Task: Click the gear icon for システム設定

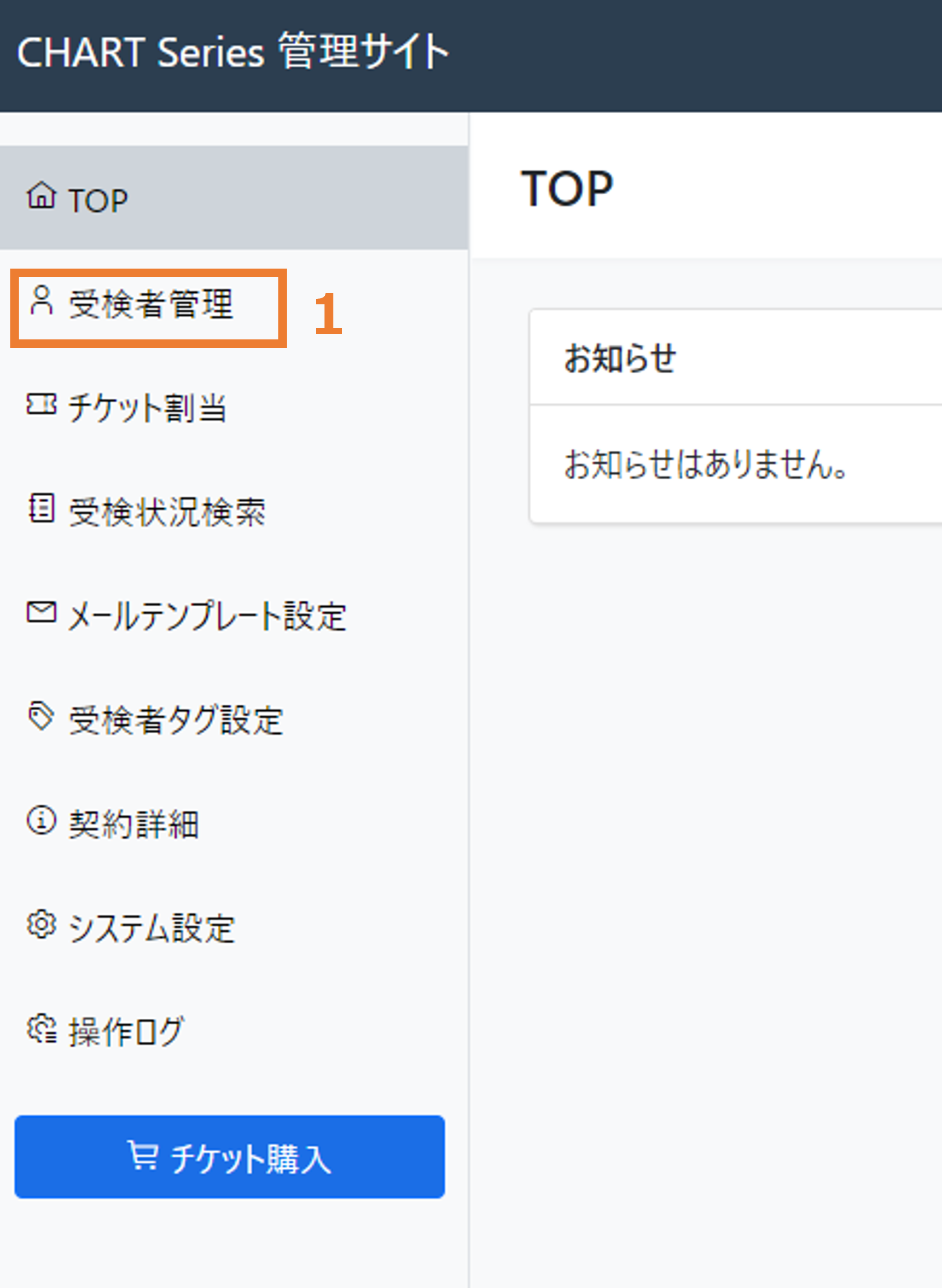Action: [x=41, y=924]
